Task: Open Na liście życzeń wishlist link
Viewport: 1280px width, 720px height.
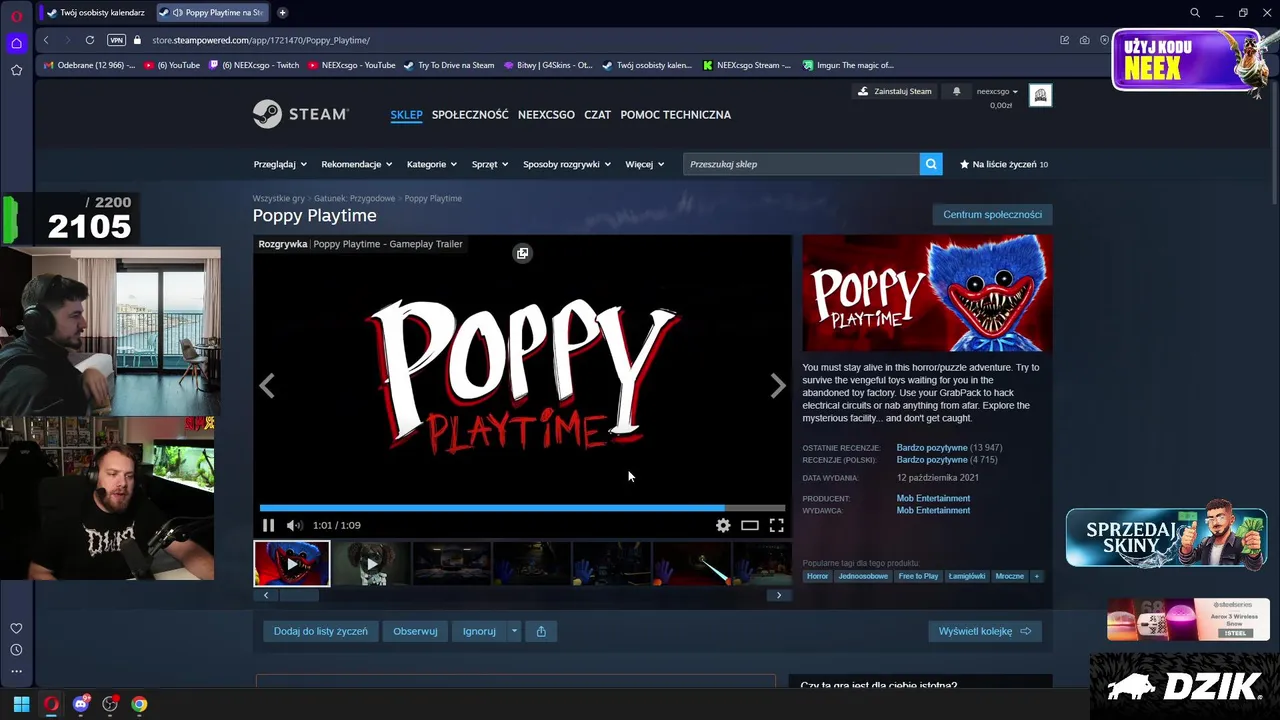Action: click(x=1004, y=164)
